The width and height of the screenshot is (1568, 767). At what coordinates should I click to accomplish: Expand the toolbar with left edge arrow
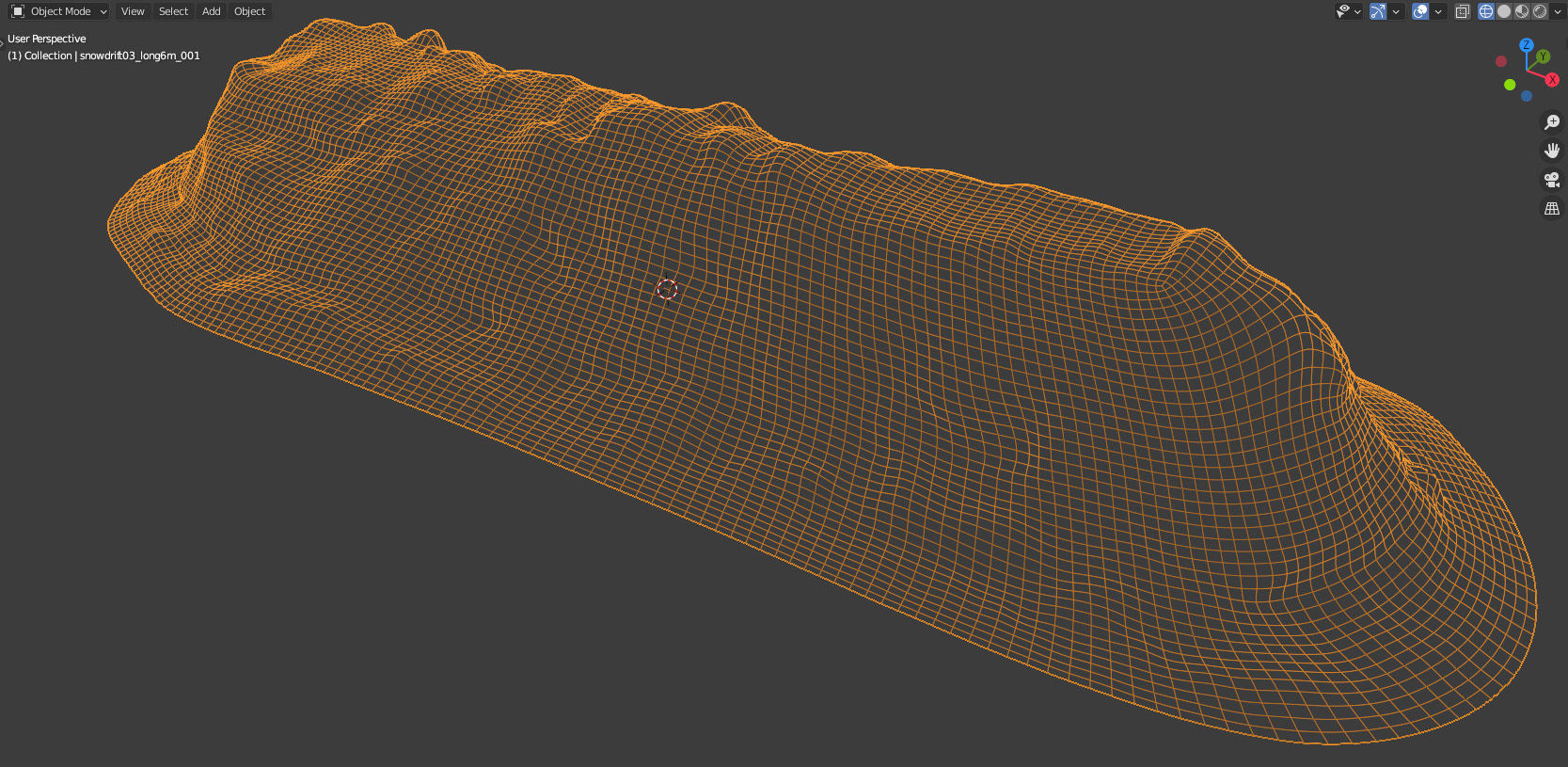click(x=3, y=42)
